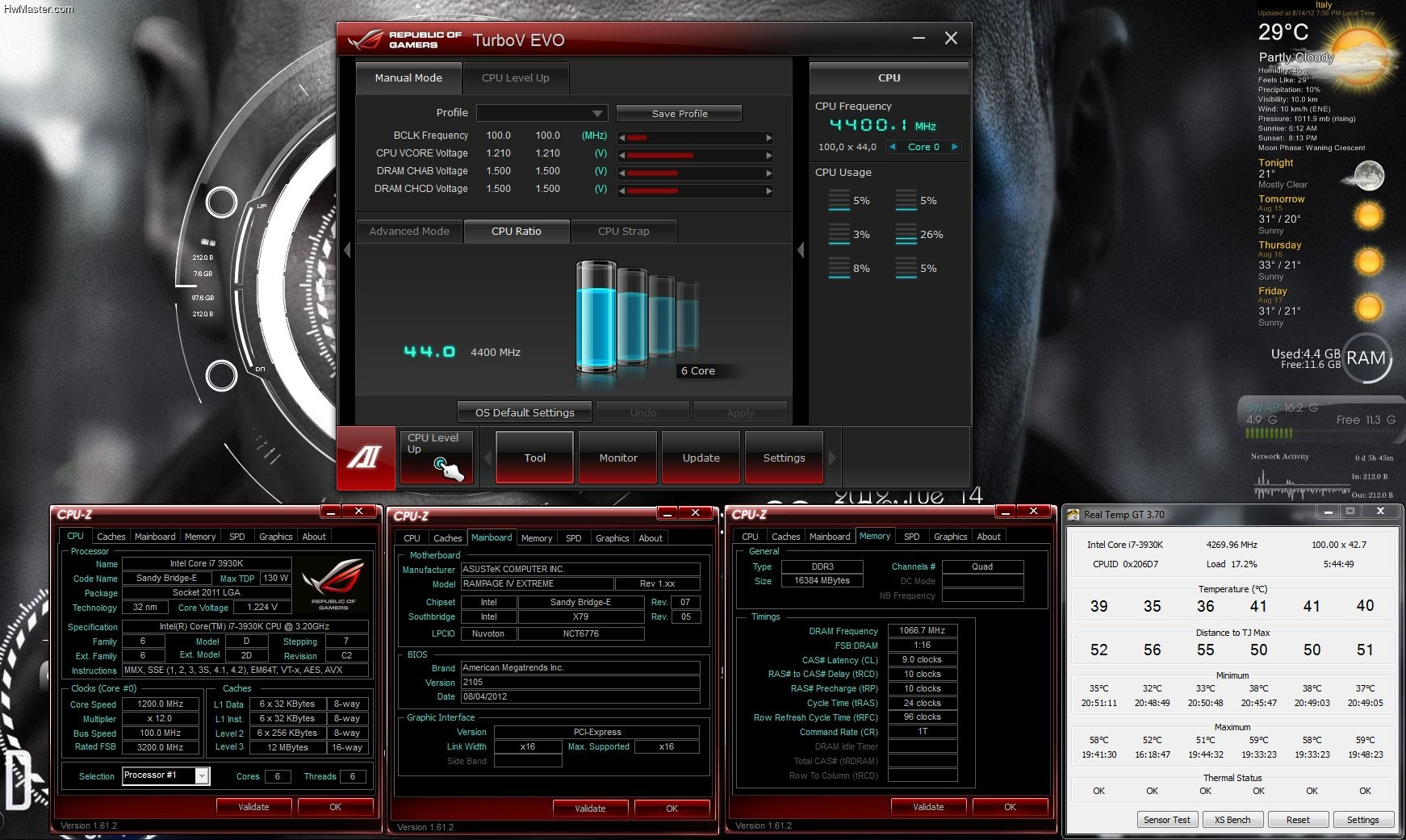The height and width of the screenshot is (840, 1406).
Task: Click the UP circle on desktop gadget
Action: click(x=221, y=203)
